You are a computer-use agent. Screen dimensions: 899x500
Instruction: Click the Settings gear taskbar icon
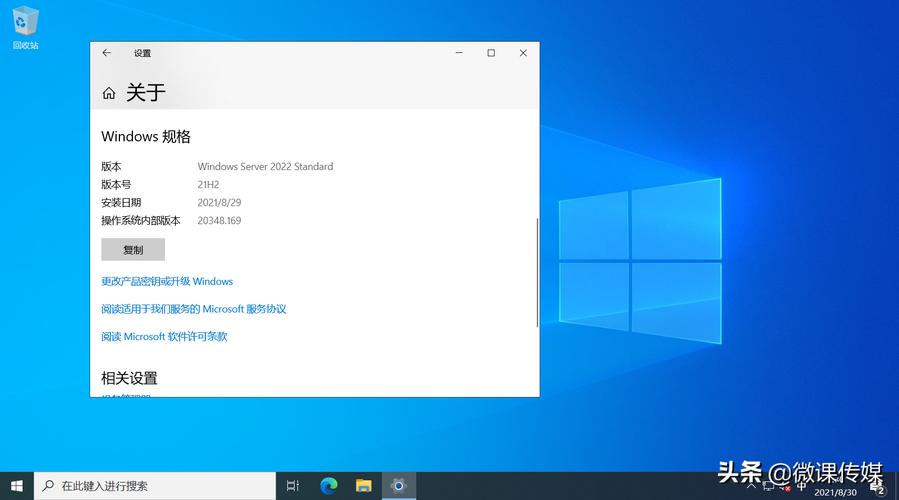399,486
